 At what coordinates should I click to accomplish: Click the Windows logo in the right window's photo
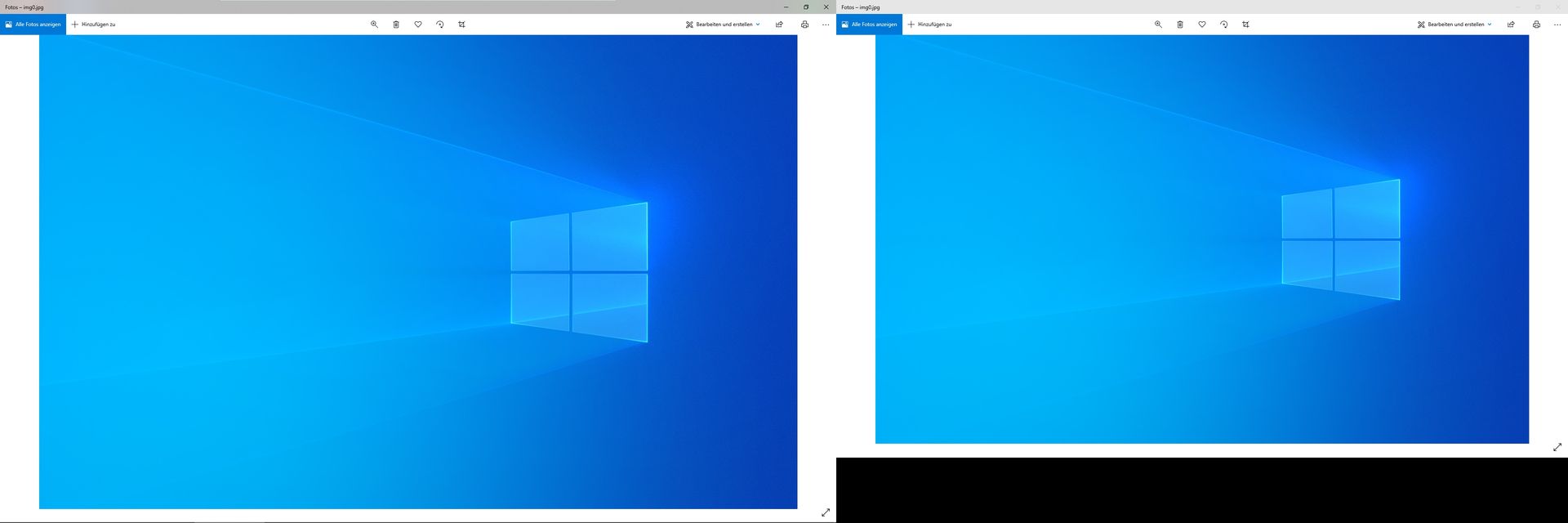coord(1341,239)
